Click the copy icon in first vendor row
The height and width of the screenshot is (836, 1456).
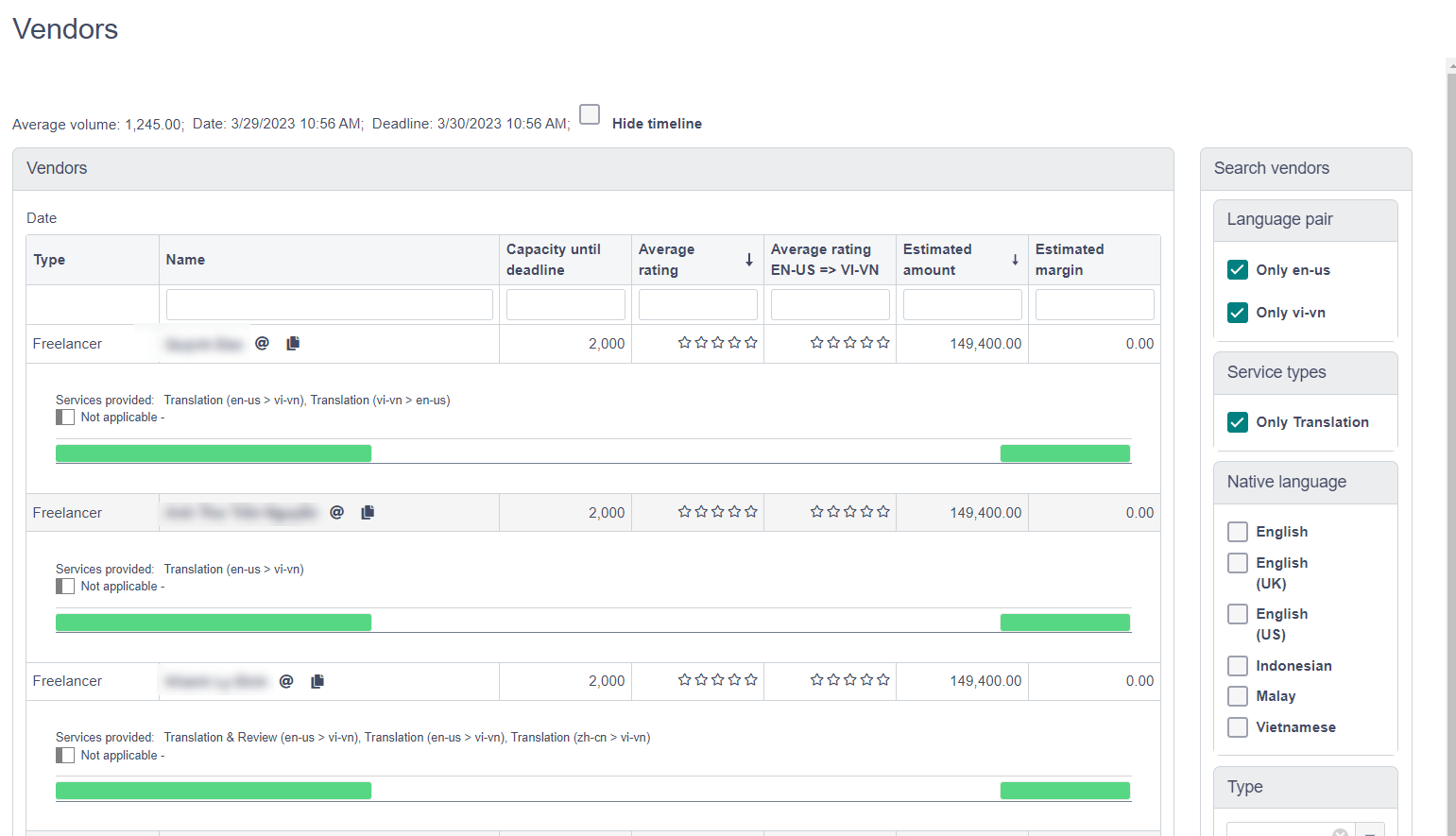[293, 343]
